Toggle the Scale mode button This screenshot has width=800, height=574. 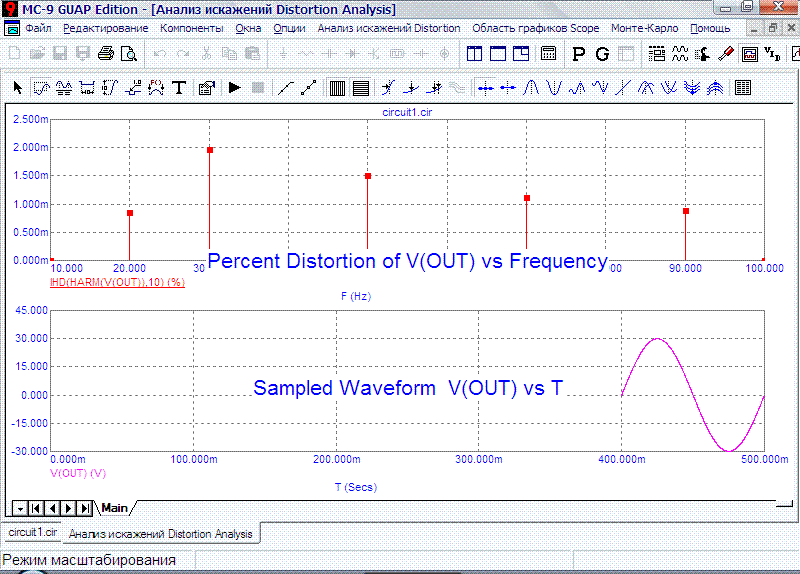tap(41, 88)
